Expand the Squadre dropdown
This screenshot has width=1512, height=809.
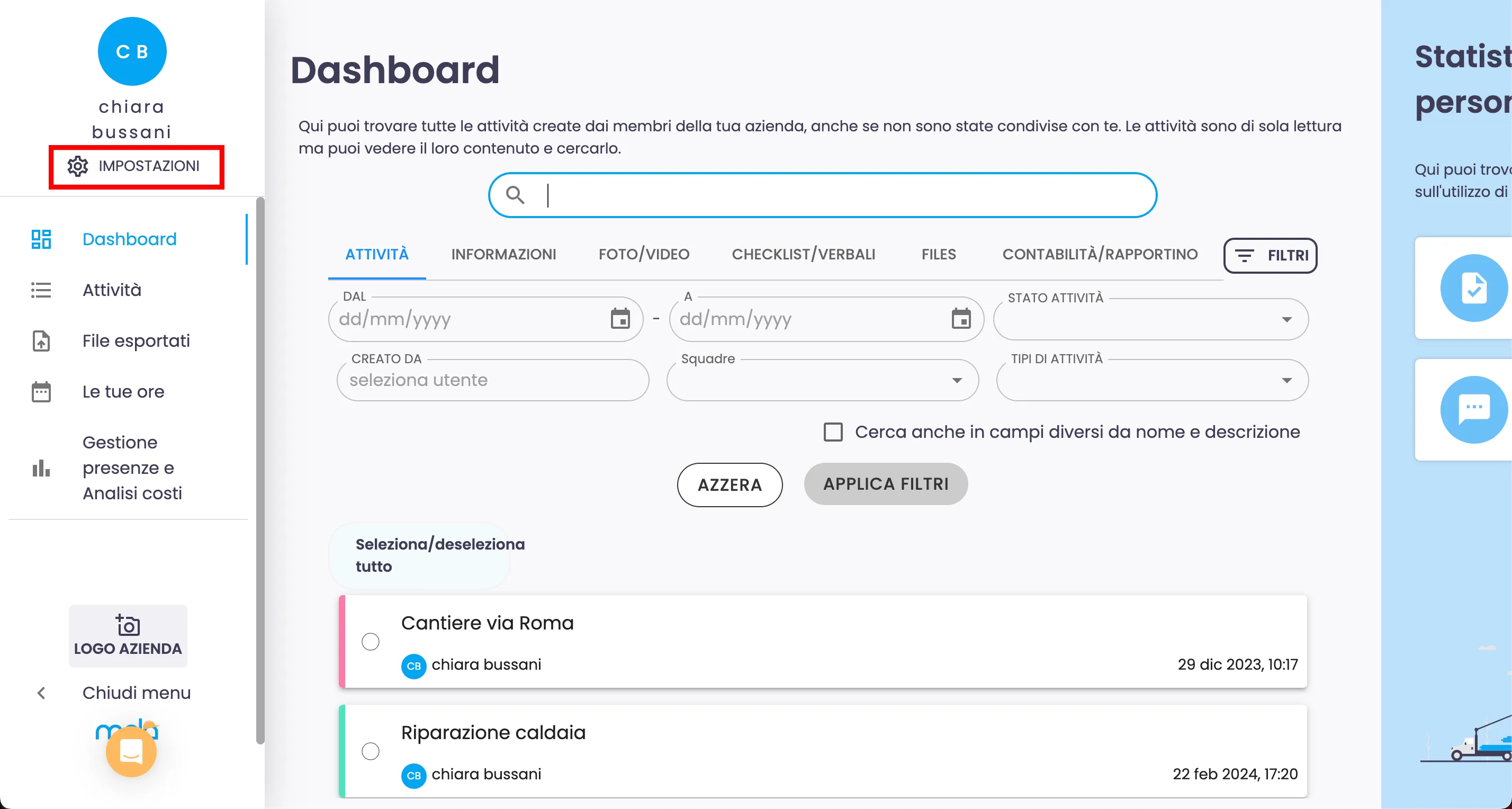coord(957,381)
